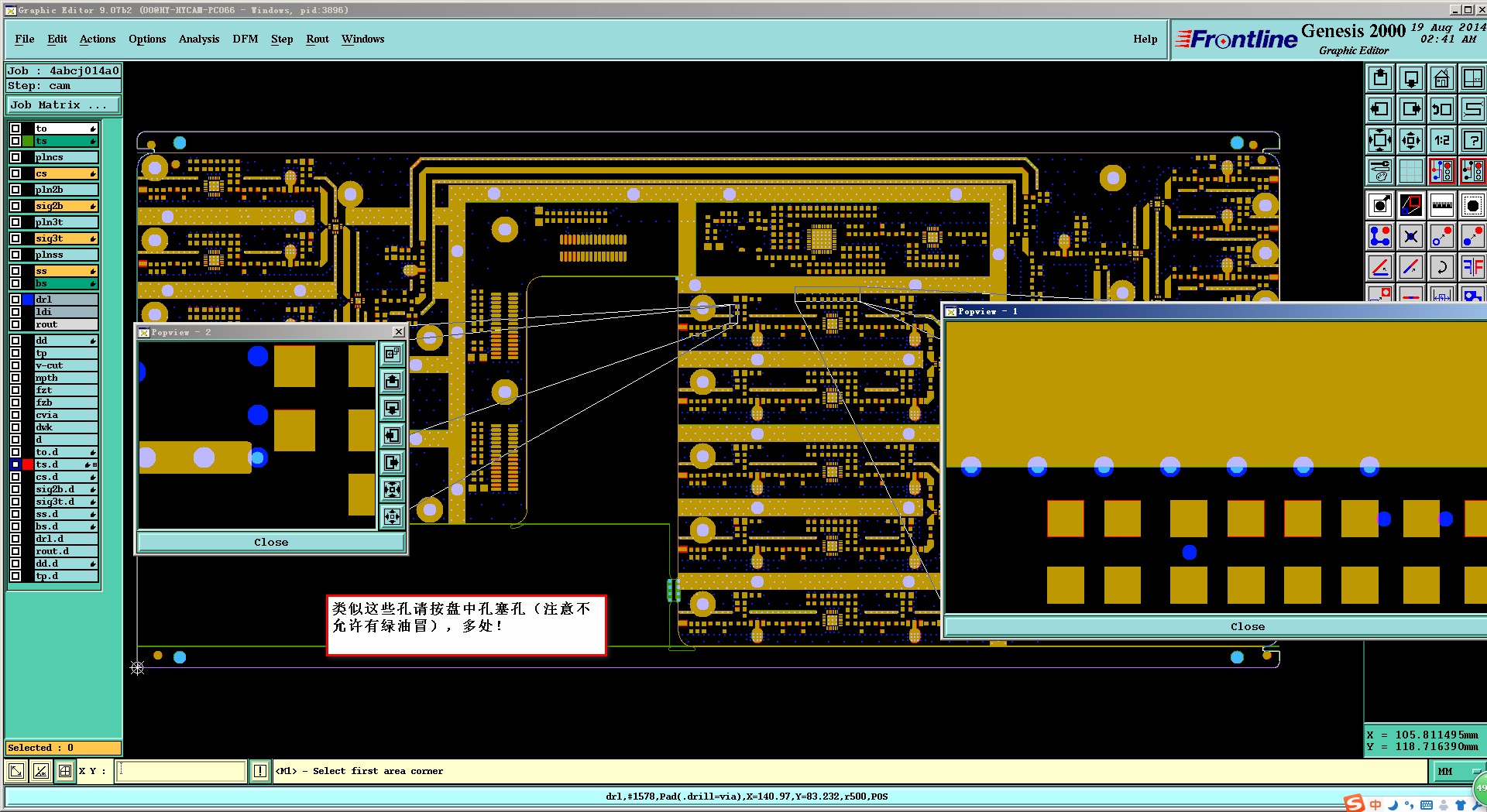Click zoom in icon in Popview 2
Screen dimensions: 1487x812
pos(393,489)
